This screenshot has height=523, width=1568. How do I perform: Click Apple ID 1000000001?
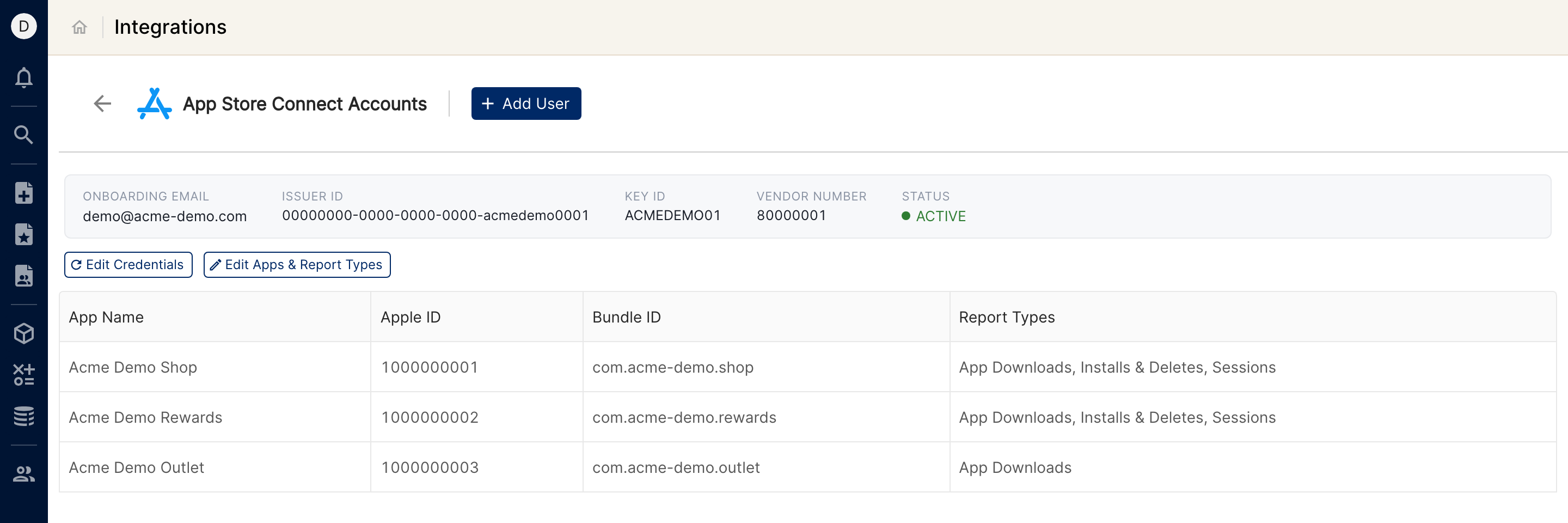[x=430, y=367]
